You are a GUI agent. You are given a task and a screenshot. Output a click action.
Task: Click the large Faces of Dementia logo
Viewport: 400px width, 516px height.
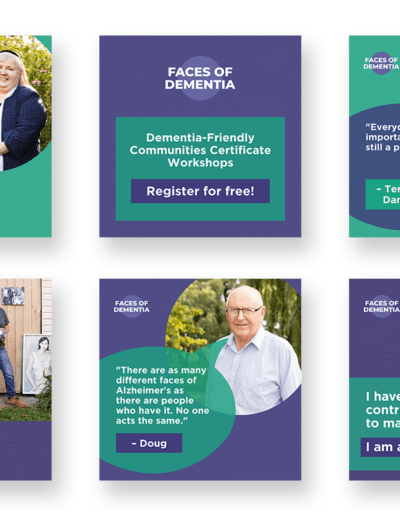[x=200, y=78]
